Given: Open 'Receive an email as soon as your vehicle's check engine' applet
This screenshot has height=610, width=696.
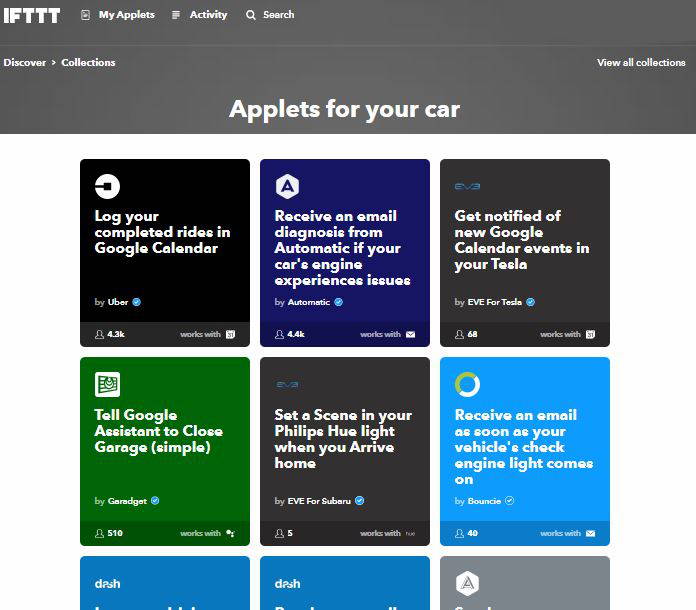Looking at the screenshot, I should 524,447.
